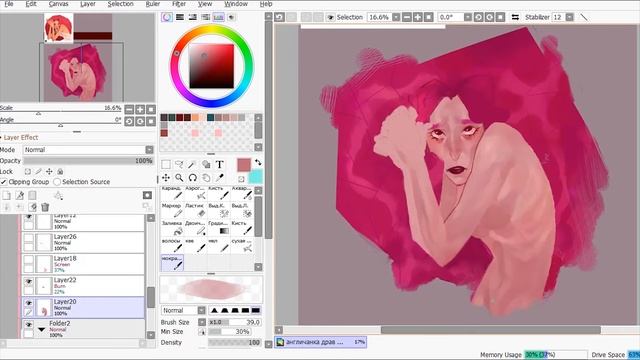Viewport: 640px width, 360px height.
Task: Choose the волосы brush preset
Action: tap(172, 246)
